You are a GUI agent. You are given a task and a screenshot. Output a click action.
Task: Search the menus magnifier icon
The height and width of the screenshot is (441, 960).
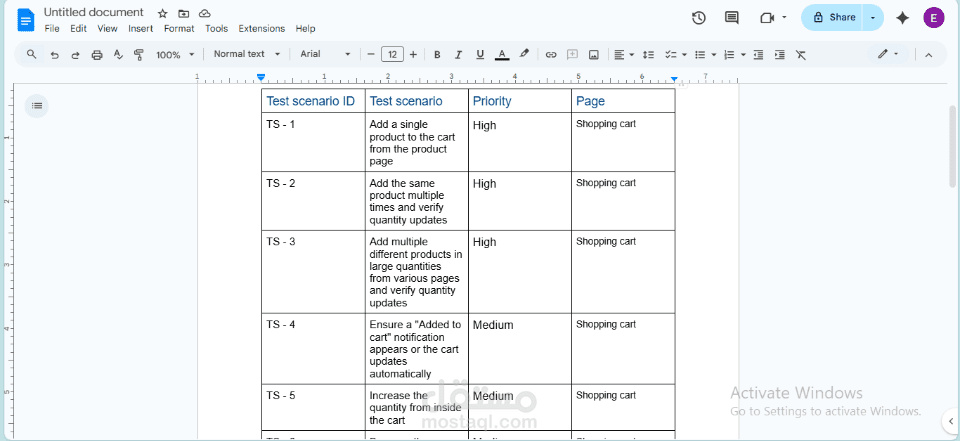point(32,55)
